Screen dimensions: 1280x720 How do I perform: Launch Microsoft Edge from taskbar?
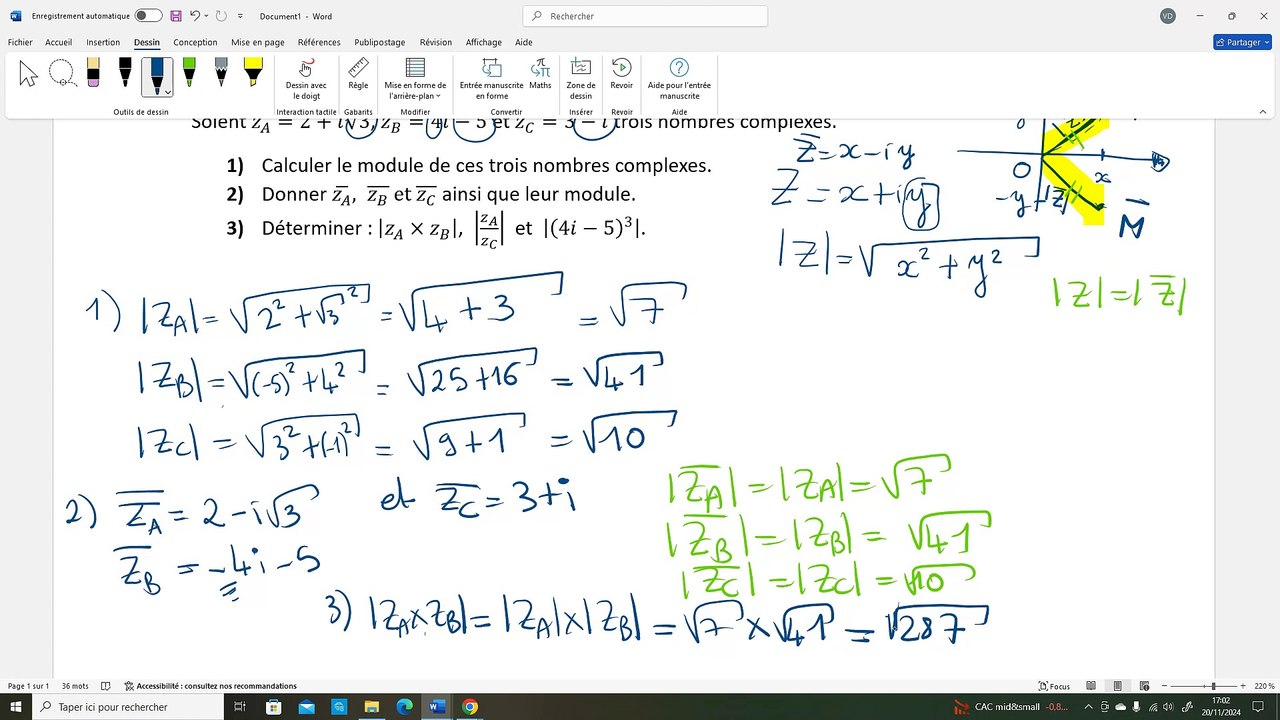tap(404, 706)
